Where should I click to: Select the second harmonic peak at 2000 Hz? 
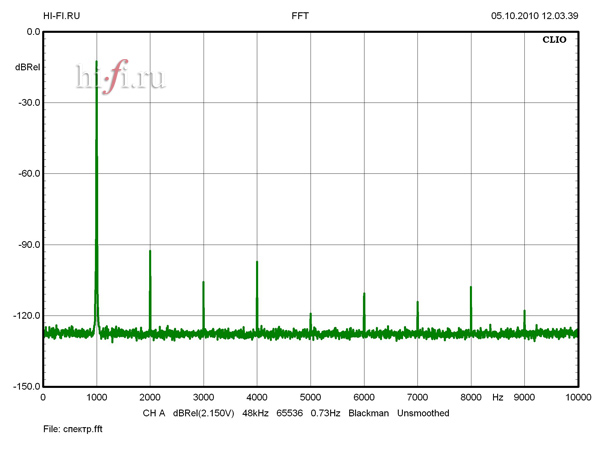[150, 253]
